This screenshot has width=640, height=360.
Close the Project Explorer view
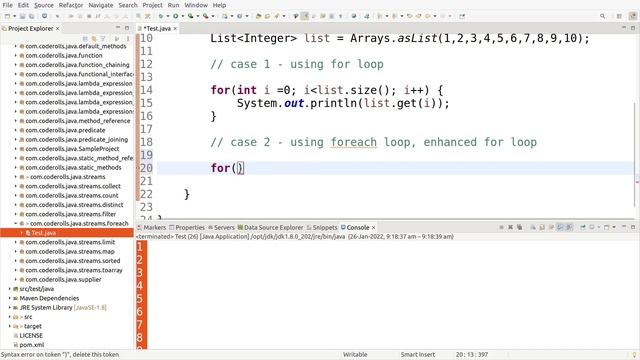point(58,28)
